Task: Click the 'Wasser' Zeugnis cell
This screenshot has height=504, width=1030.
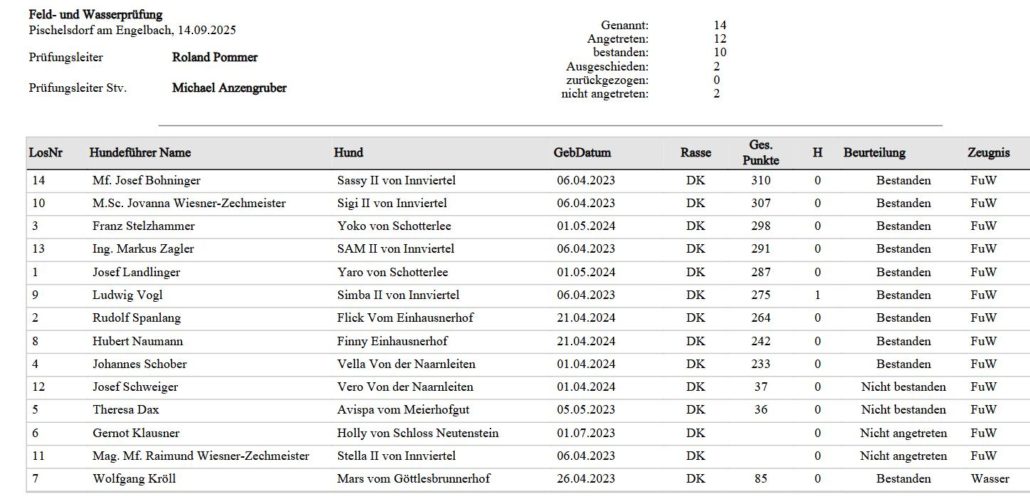Action: (x=990, y=479)
